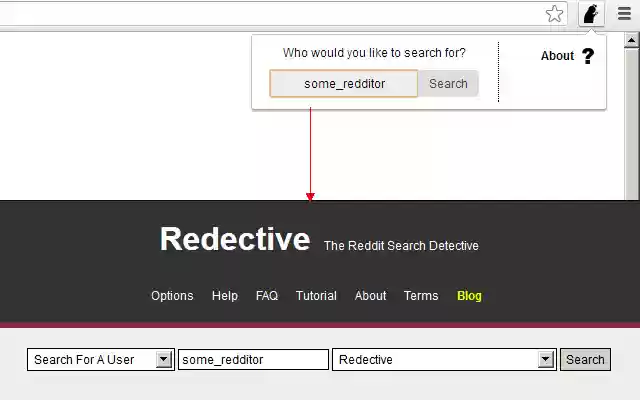Open the browser hamburger menu
This screenshot has height=400, width=640.
624,13
